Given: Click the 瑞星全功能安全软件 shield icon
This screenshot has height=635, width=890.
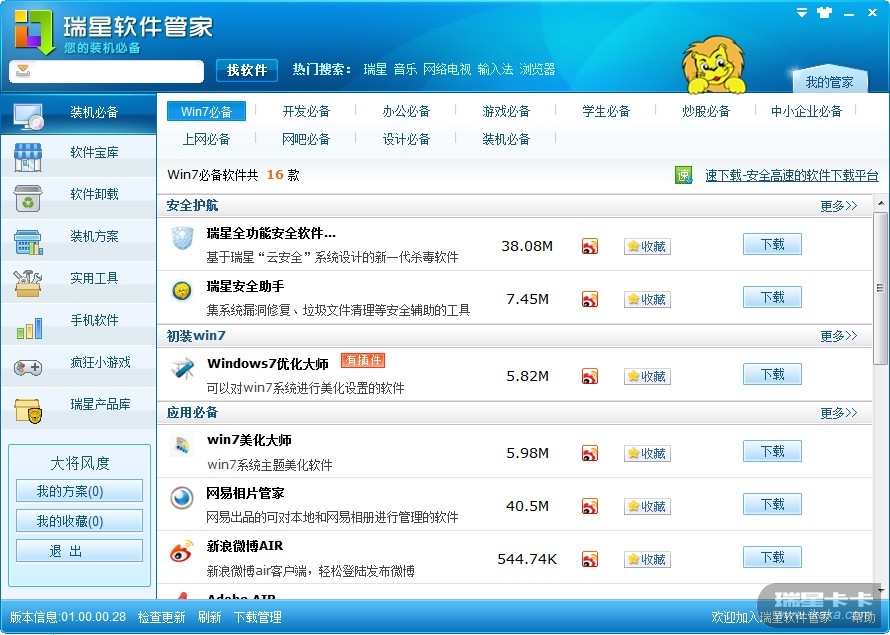Looking at the screenshot, I should click(x=183, y=238).
